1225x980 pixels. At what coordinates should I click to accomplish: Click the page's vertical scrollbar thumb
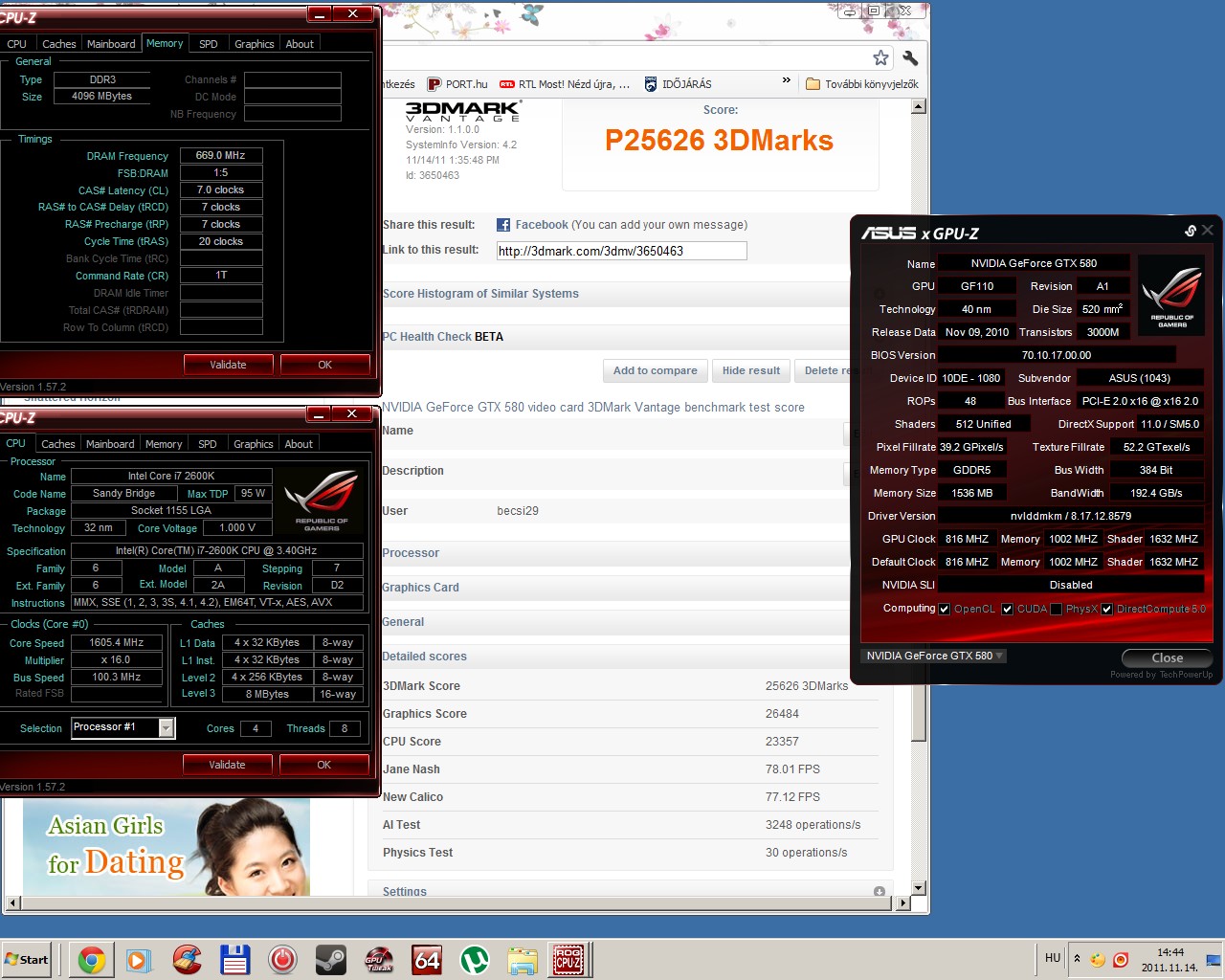point(919,713)
